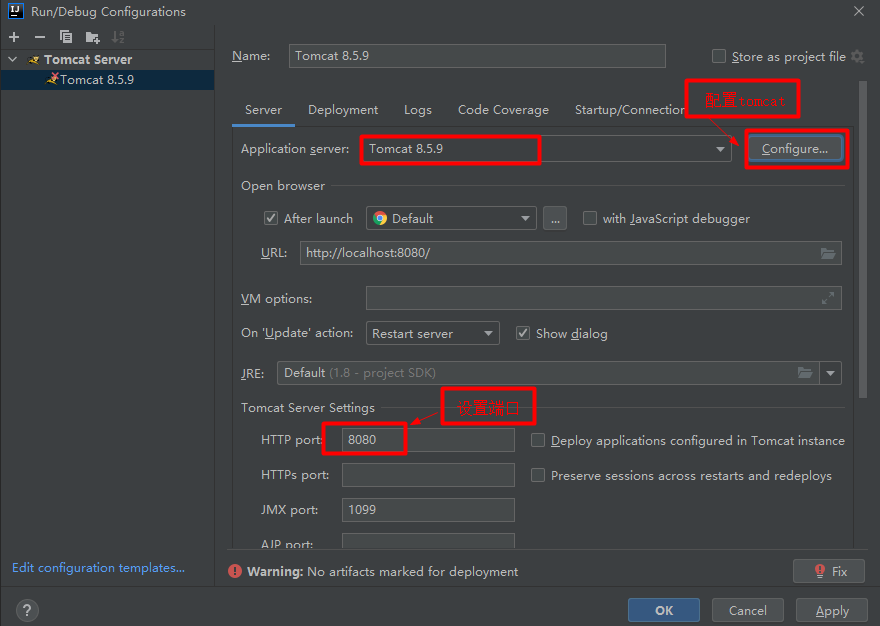Open the Code Coverage tab
The height and width of the screenshot is (626, 880).
click(x=503, y=110)
